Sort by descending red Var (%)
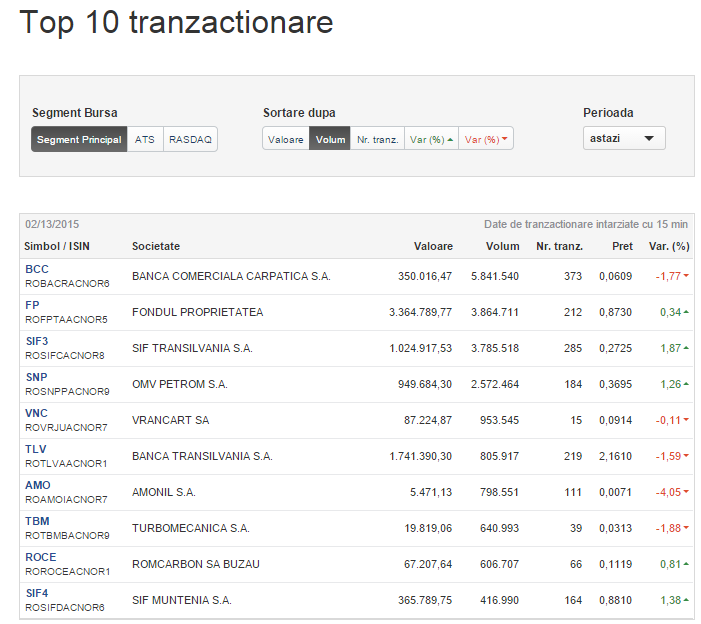 point(486,139)
